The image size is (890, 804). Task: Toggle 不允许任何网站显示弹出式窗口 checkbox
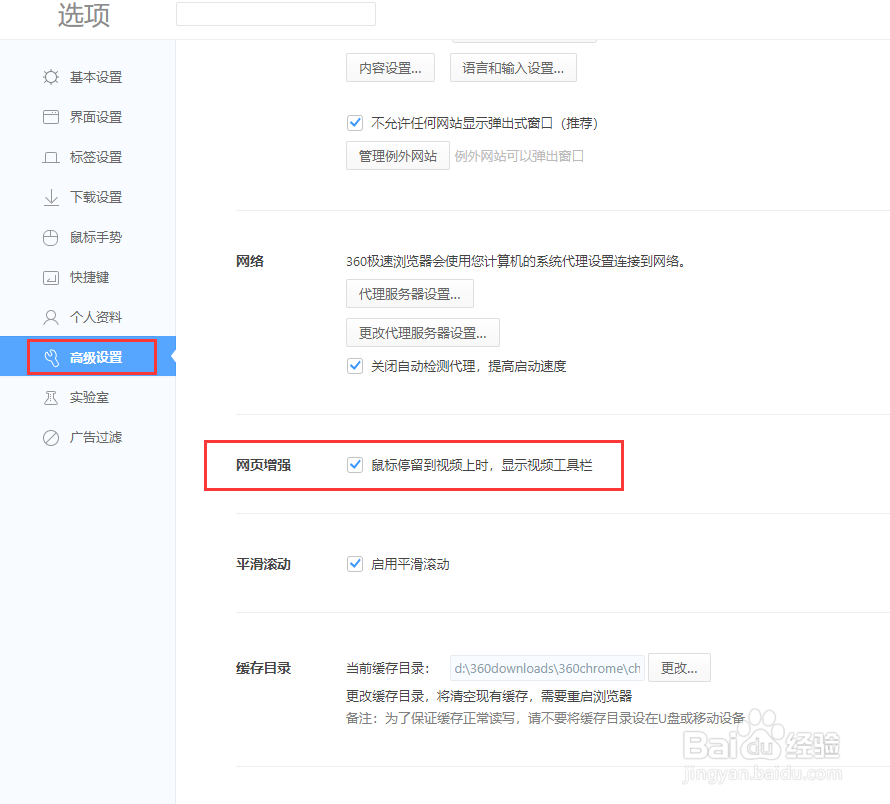(355, 123)
